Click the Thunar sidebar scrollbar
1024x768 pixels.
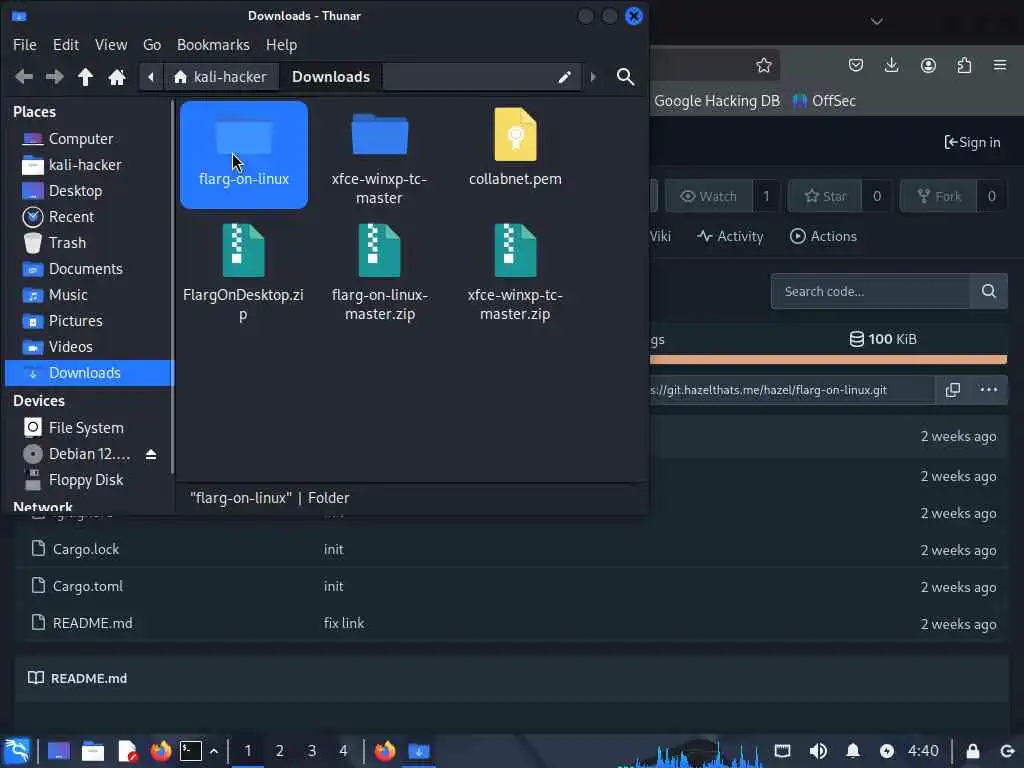[x=172, y=287]
